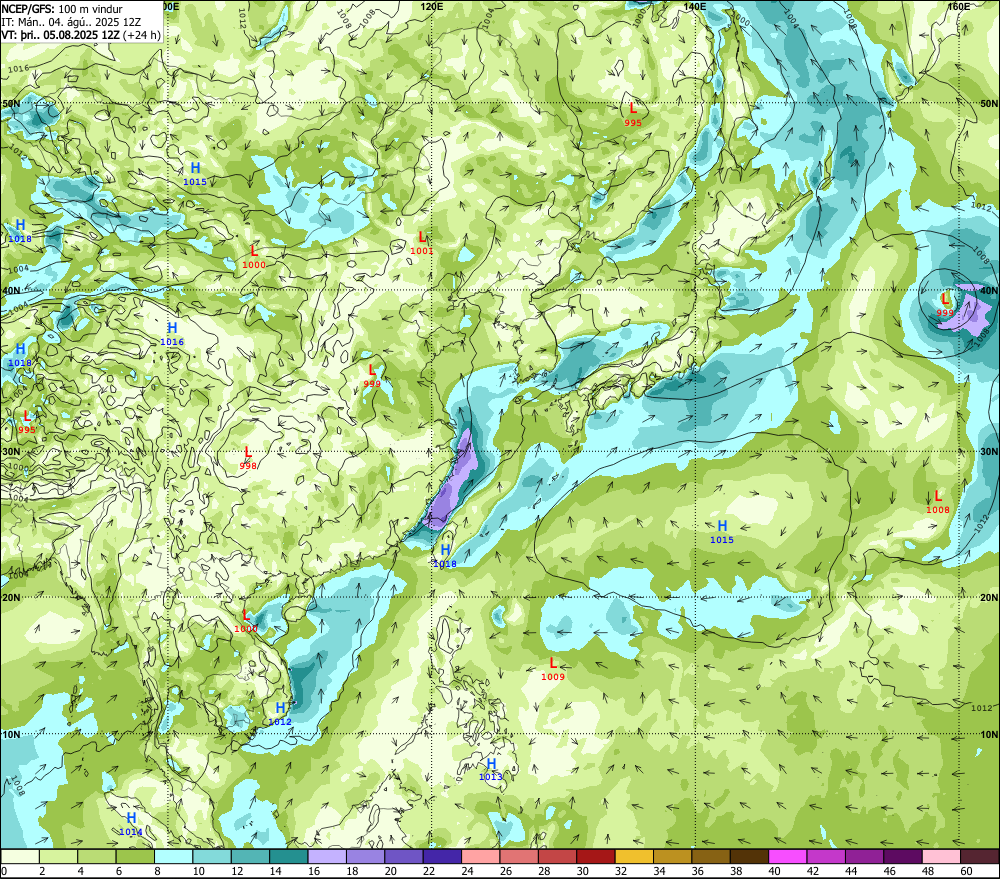Image resolution: width=1000 pixels, height=879 pixels.
Task: Select the H 1016 high pressure marker
Action: pos(172,334)
